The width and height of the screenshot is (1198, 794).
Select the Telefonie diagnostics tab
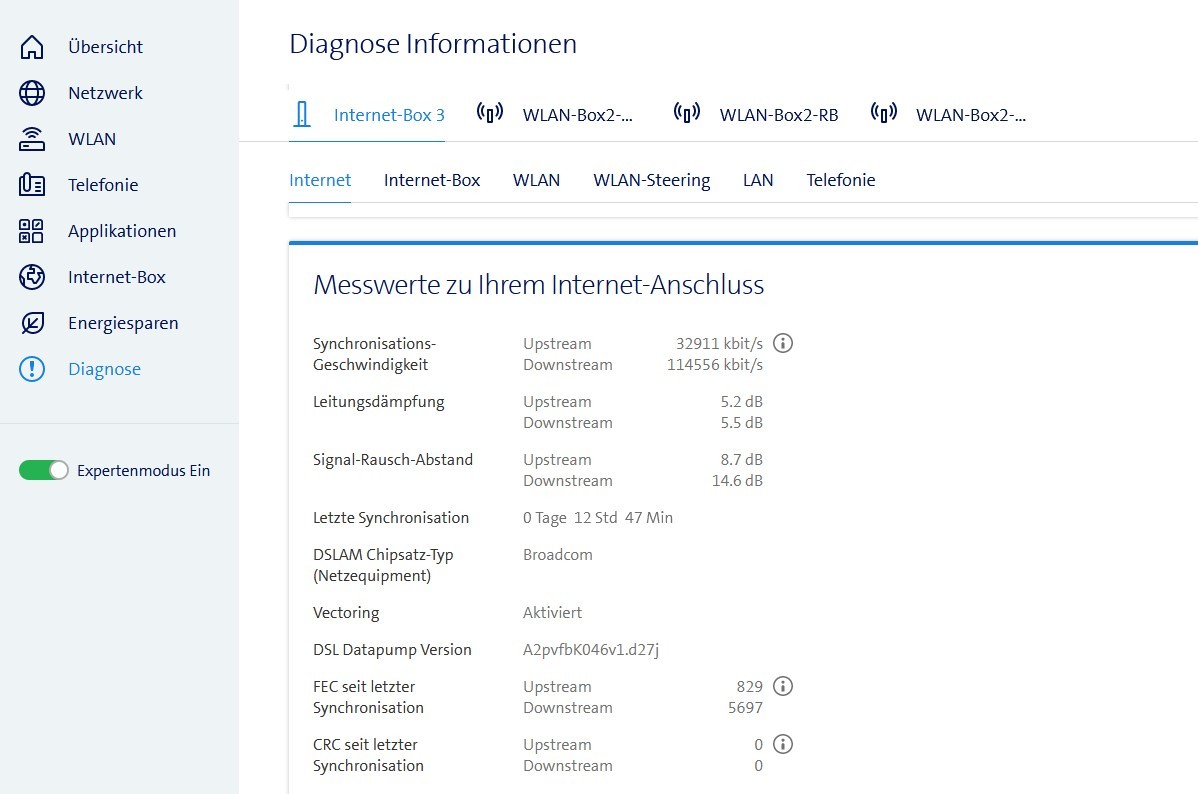click(840, 180)
